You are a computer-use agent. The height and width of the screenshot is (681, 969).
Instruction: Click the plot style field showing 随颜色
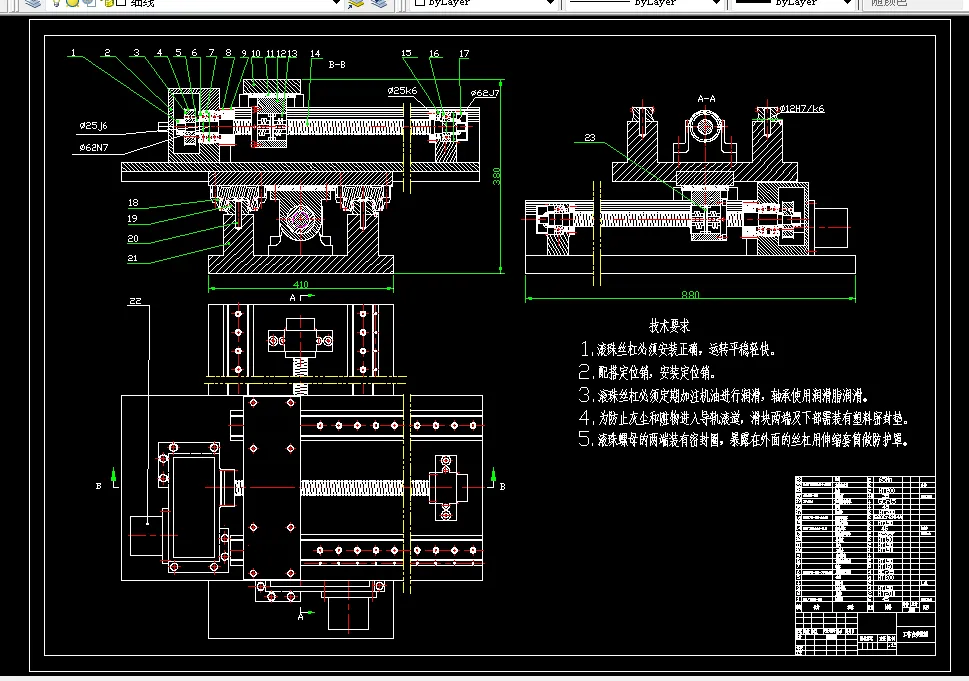(x=889, y=4)
